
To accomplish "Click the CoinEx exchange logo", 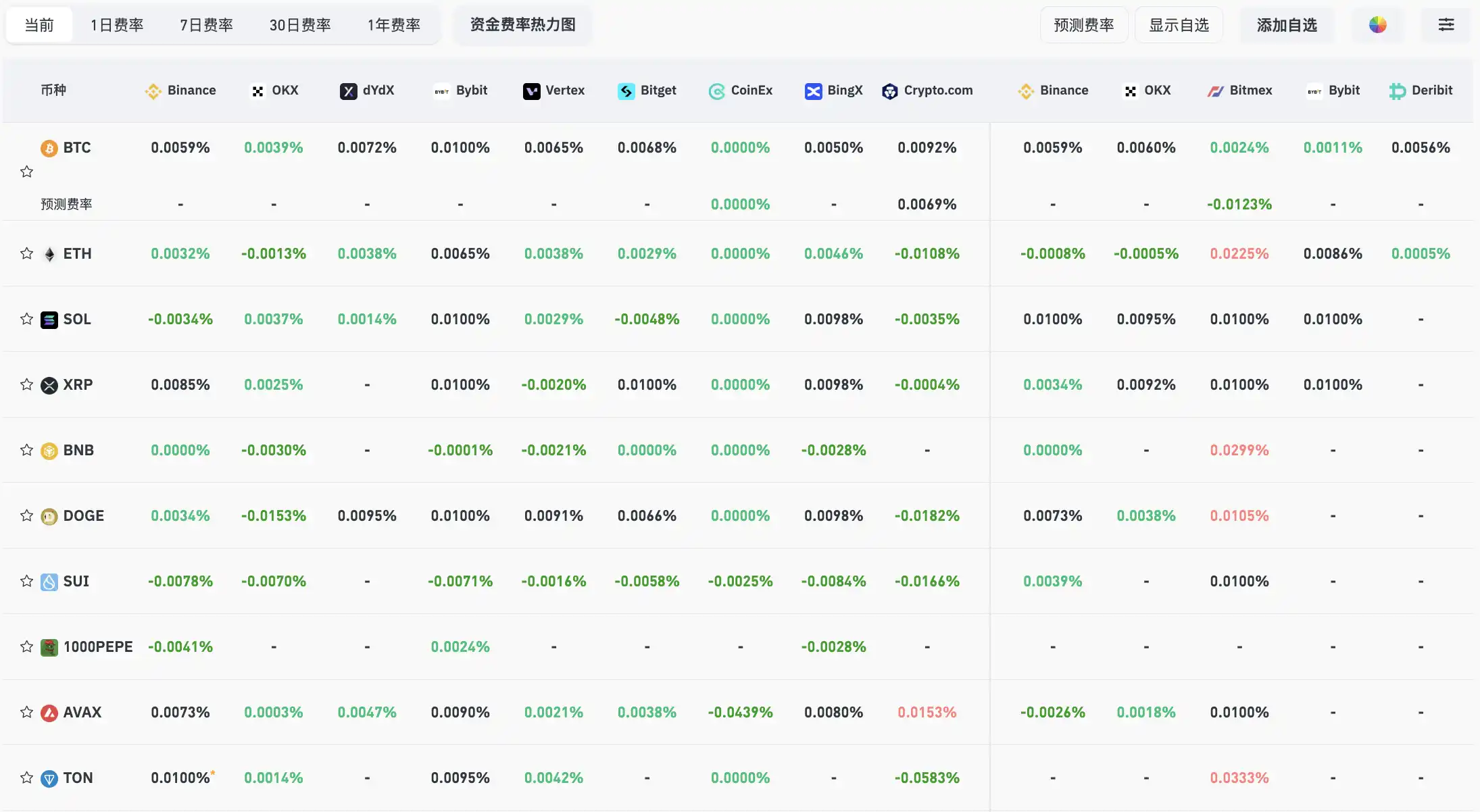I will (716, 91).
